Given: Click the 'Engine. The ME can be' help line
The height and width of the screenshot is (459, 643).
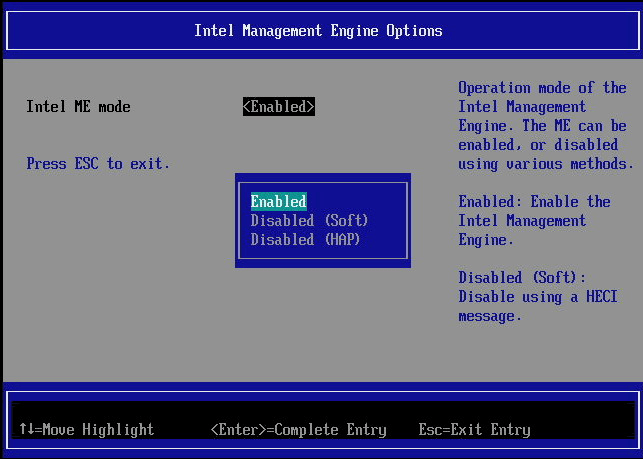Looking at the screenshot, I should tap(542, 126).
